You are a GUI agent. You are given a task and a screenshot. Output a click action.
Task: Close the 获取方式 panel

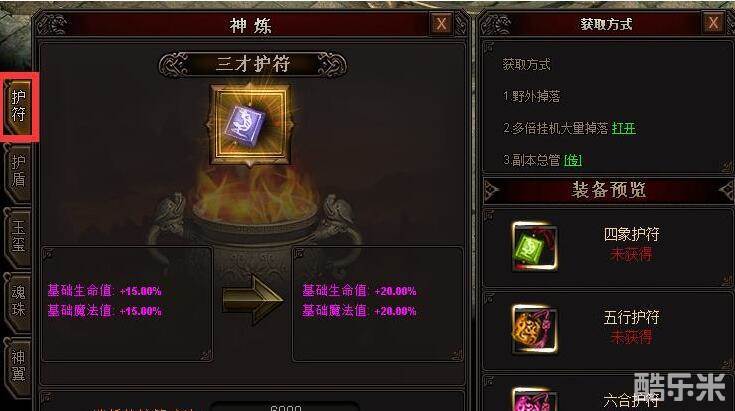tap(713, 22)
